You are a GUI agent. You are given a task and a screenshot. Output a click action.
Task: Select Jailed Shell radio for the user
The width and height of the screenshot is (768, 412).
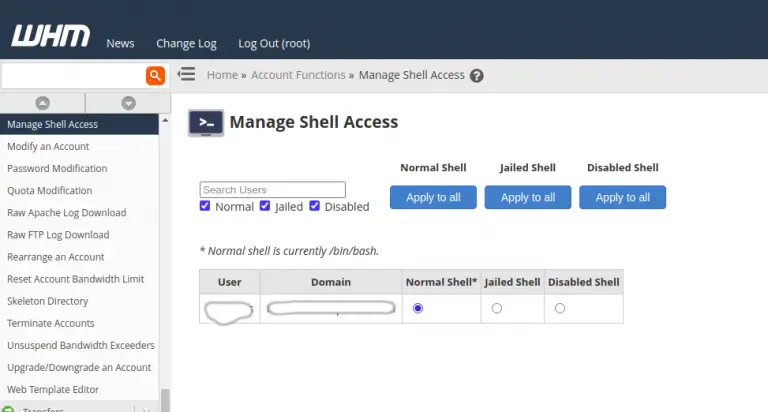(x=497, y=308)
